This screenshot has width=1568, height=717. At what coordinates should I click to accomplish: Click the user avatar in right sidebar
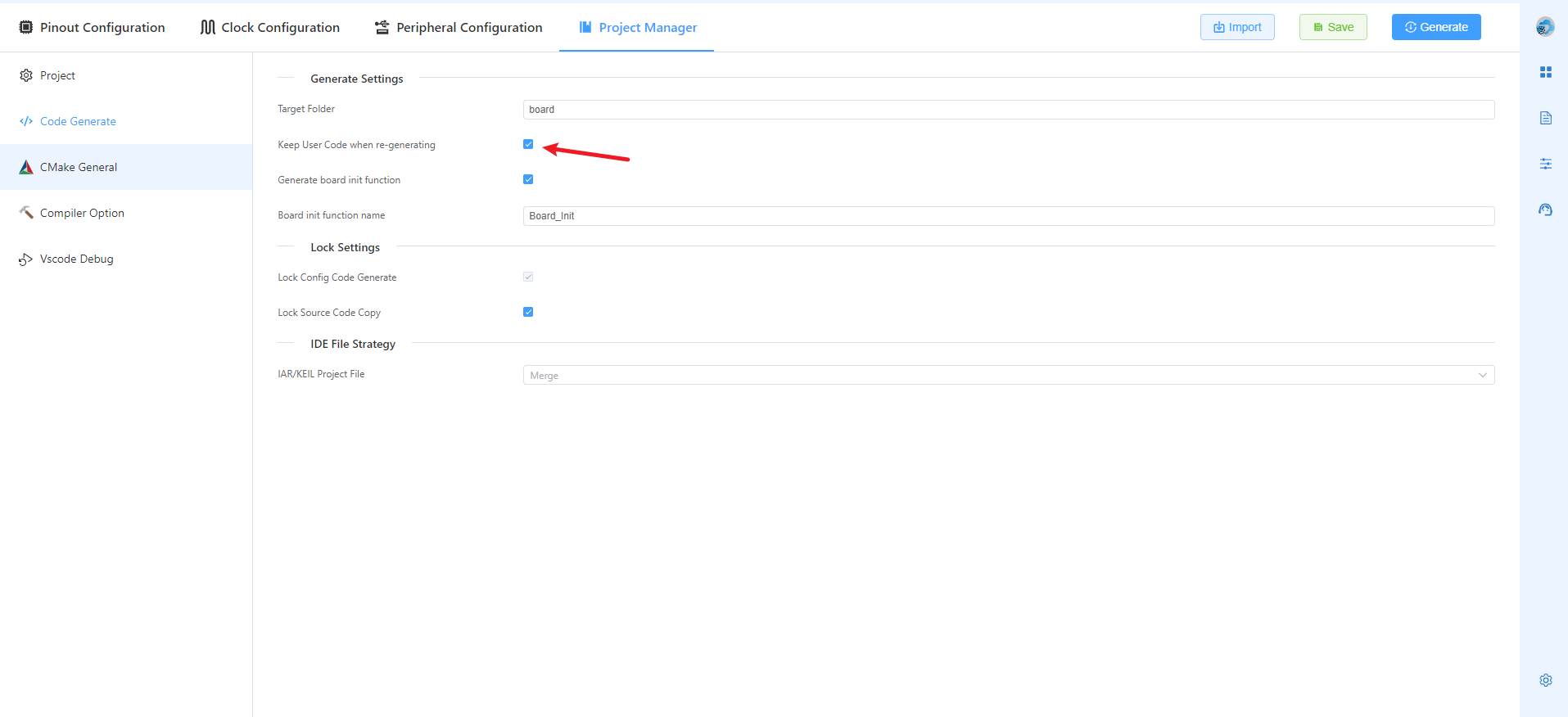(x=1545, y=27)
